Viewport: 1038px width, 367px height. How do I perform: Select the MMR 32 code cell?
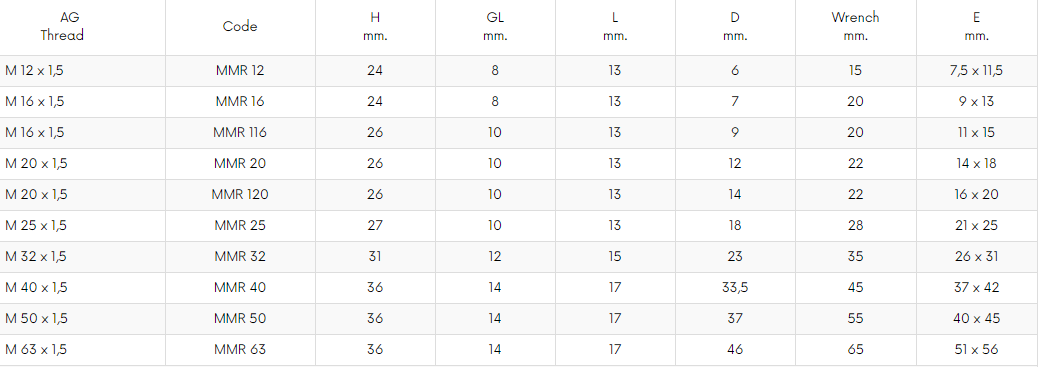(240, 256)
